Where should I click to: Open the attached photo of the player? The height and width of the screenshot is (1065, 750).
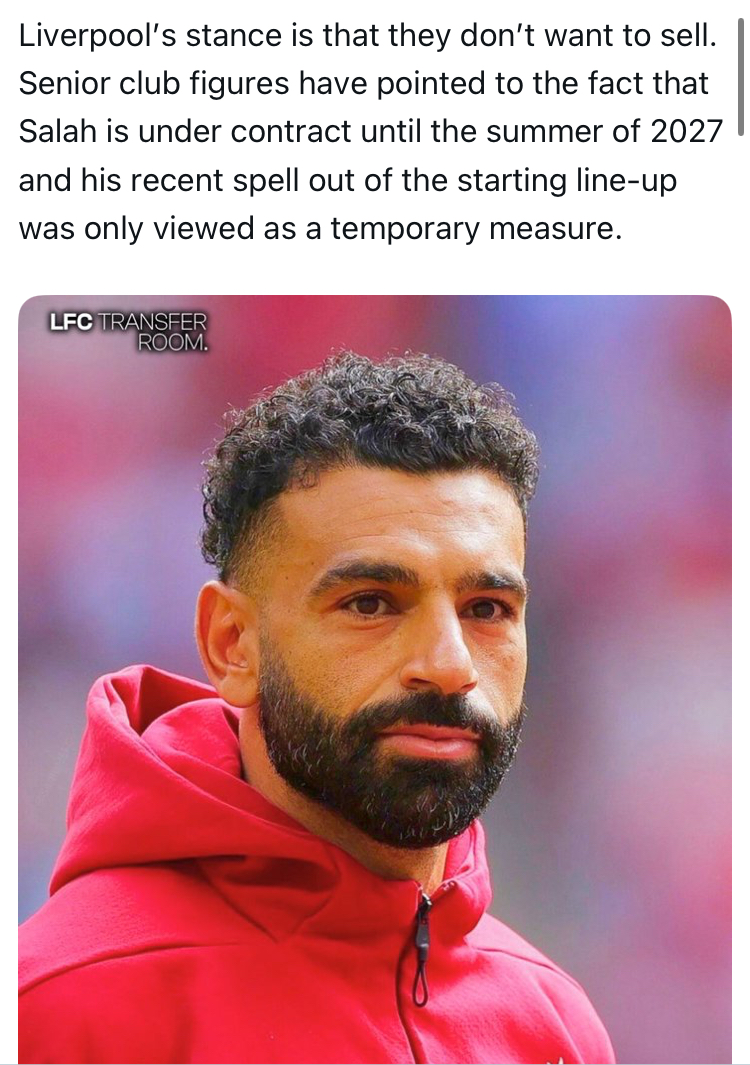pos(375,679)
